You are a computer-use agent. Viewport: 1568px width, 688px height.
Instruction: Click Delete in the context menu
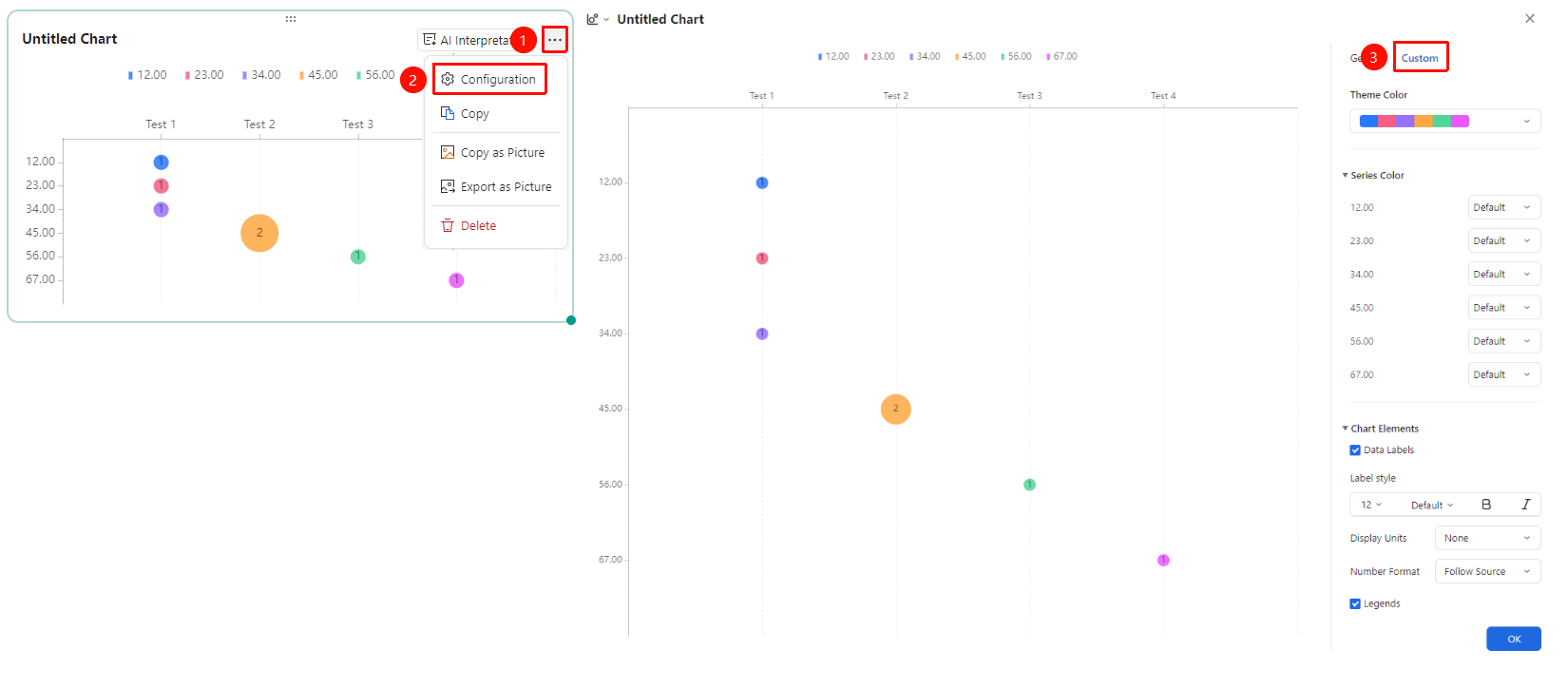[x=468, y=225]
